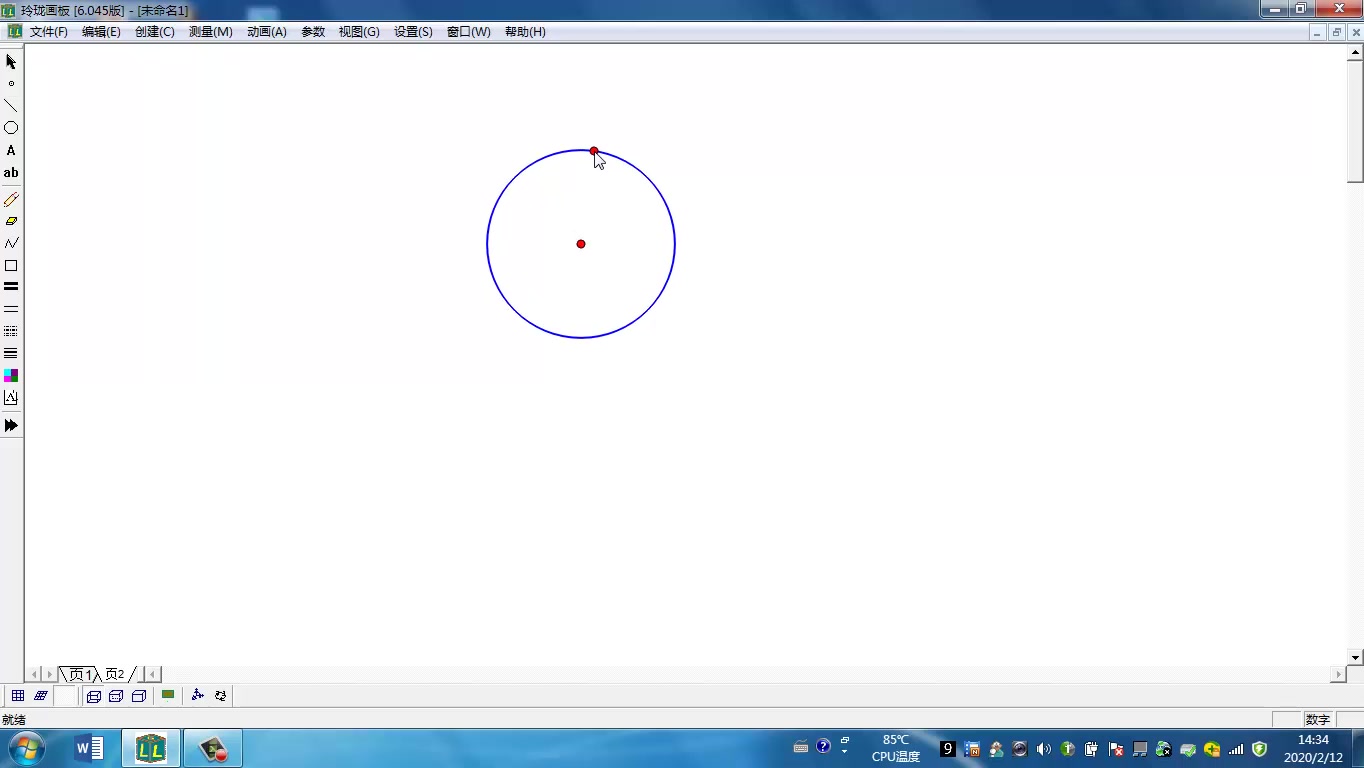Switch to the 页1 tab
Image resolution: width=1364 pixels, height=768 pixels.
pos(80,674)
